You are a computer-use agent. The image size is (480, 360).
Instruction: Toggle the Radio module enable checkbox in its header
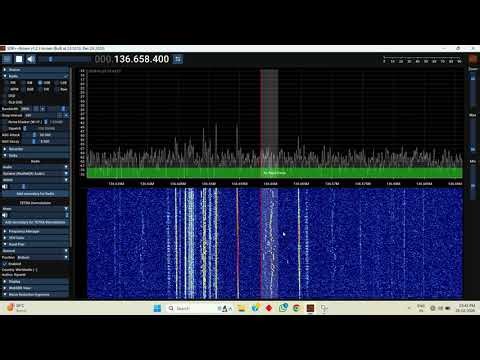(66, 76)
